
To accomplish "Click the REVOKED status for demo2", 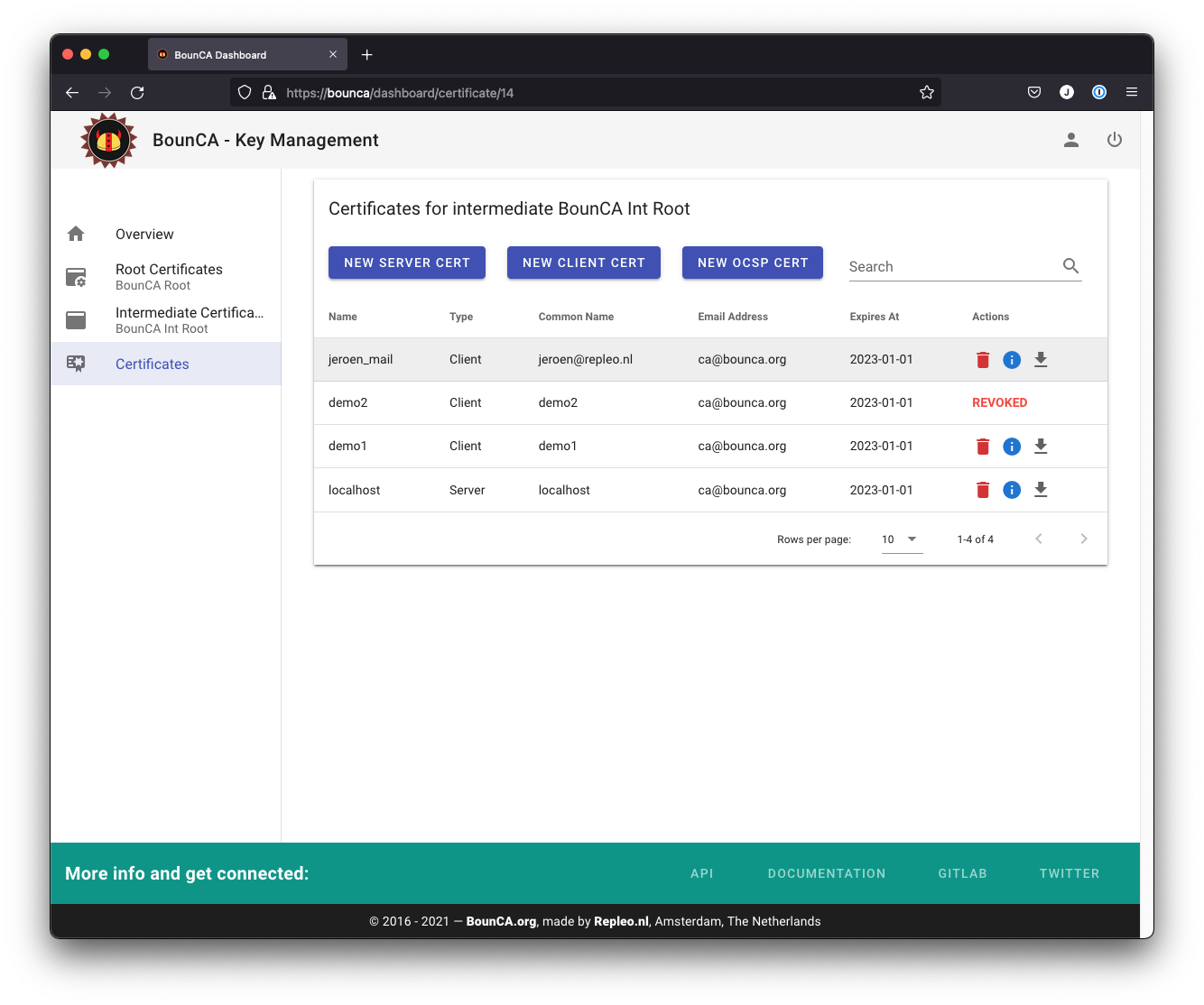I will pyautogui.click(x=999, y=403).
